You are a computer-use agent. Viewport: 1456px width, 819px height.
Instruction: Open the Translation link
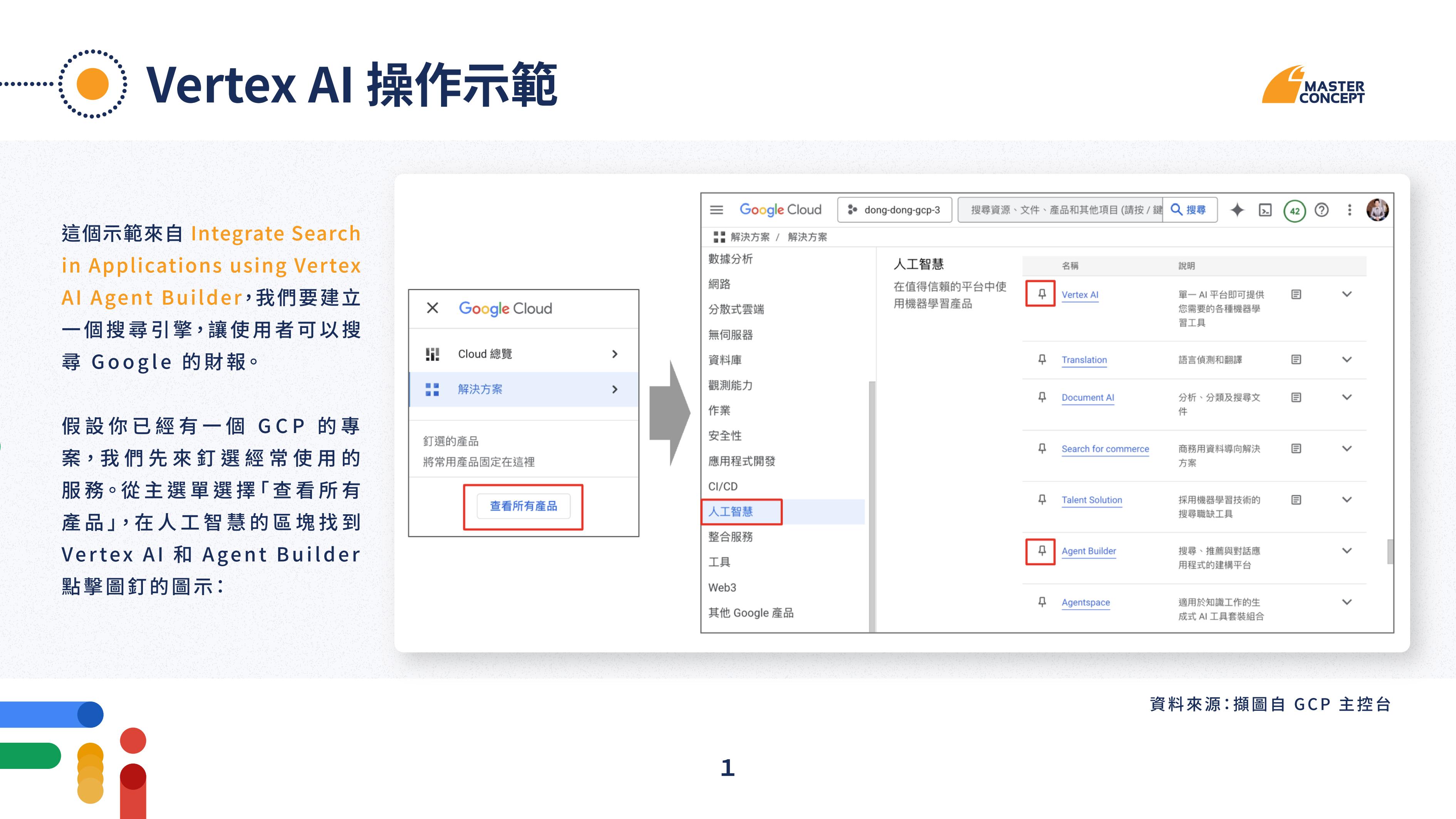pos(1084,359)
